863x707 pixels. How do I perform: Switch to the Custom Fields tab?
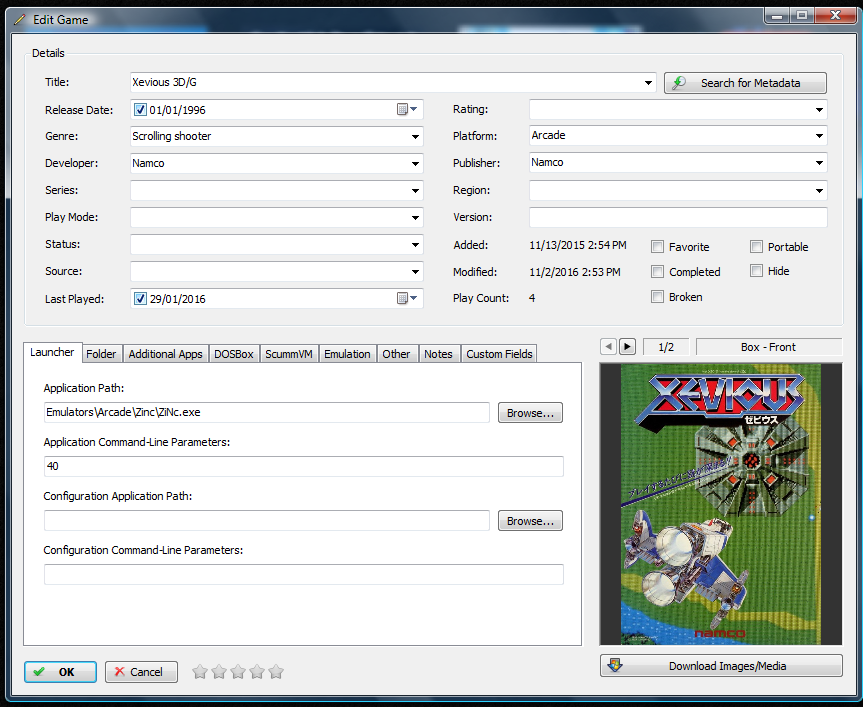click(499, 354)
